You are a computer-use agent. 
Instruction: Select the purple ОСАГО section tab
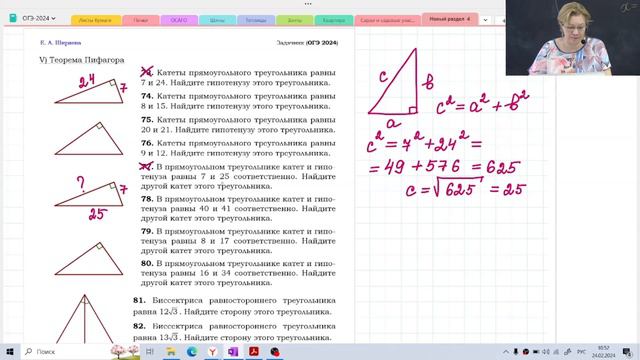179,20
